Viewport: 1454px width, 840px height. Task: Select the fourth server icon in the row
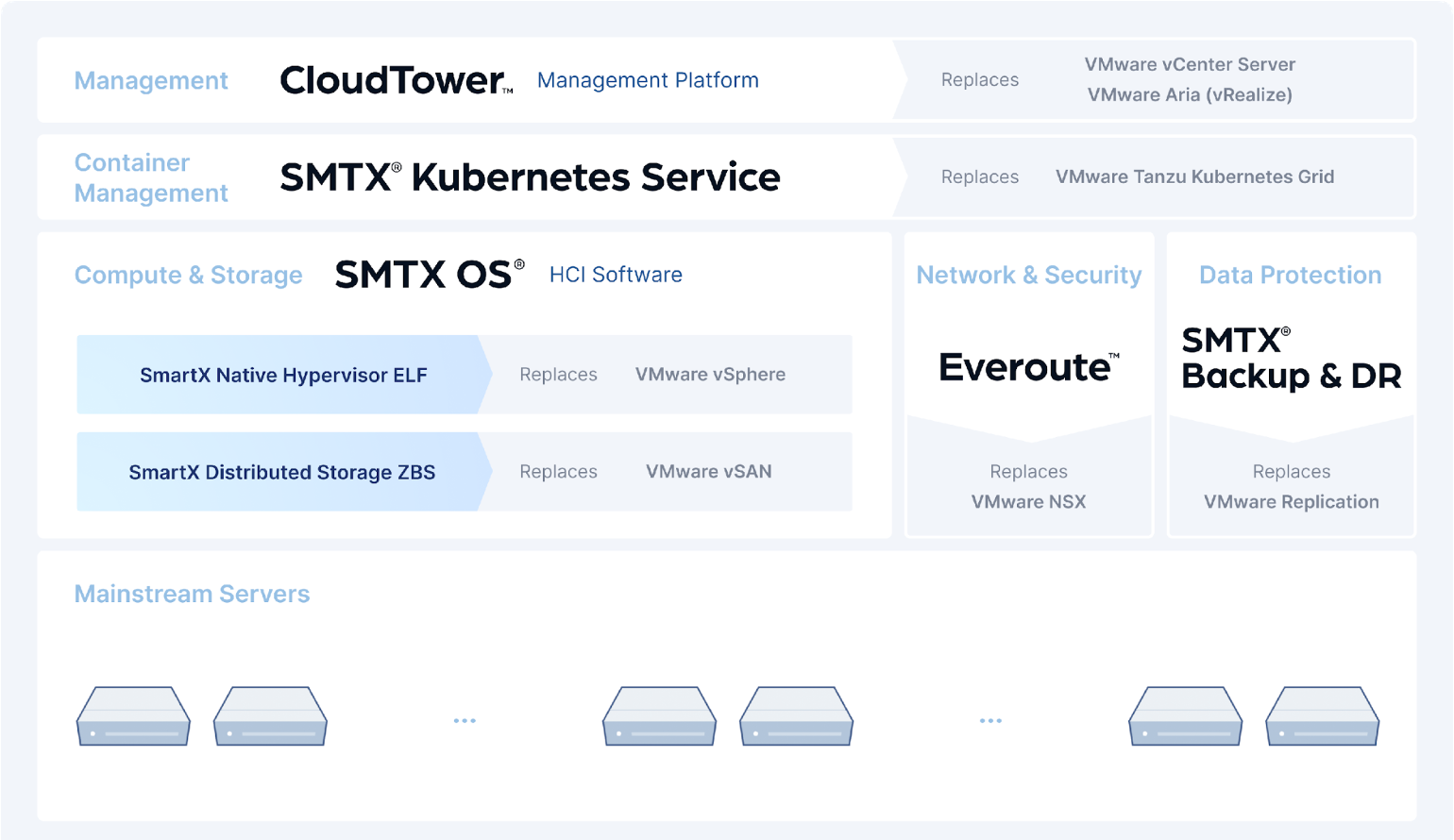(796, 716)
